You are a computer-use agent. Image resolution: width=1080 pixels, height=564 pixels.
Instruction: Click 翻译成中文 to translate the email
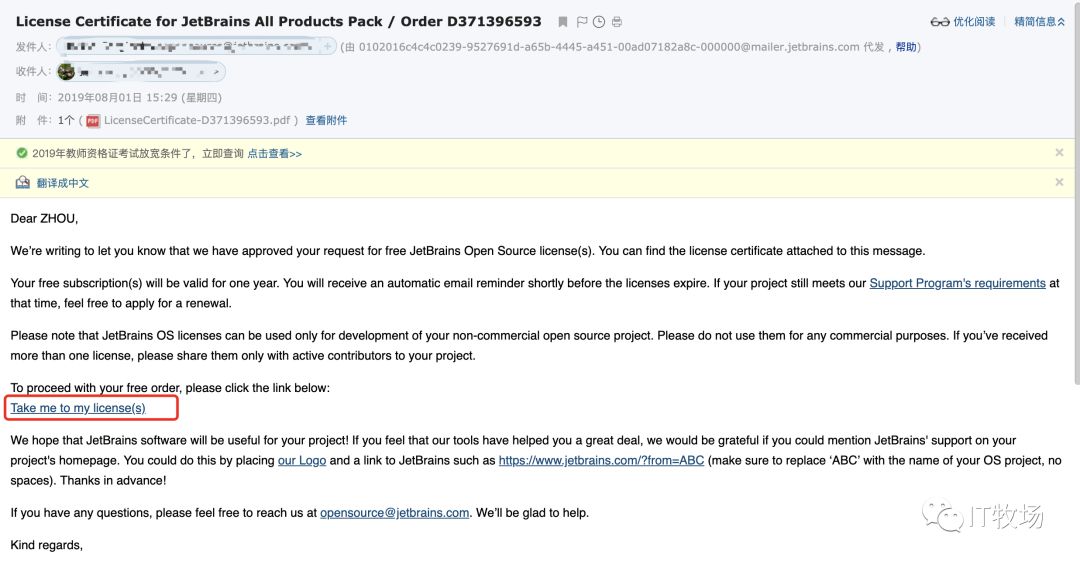tap(63, 183)
